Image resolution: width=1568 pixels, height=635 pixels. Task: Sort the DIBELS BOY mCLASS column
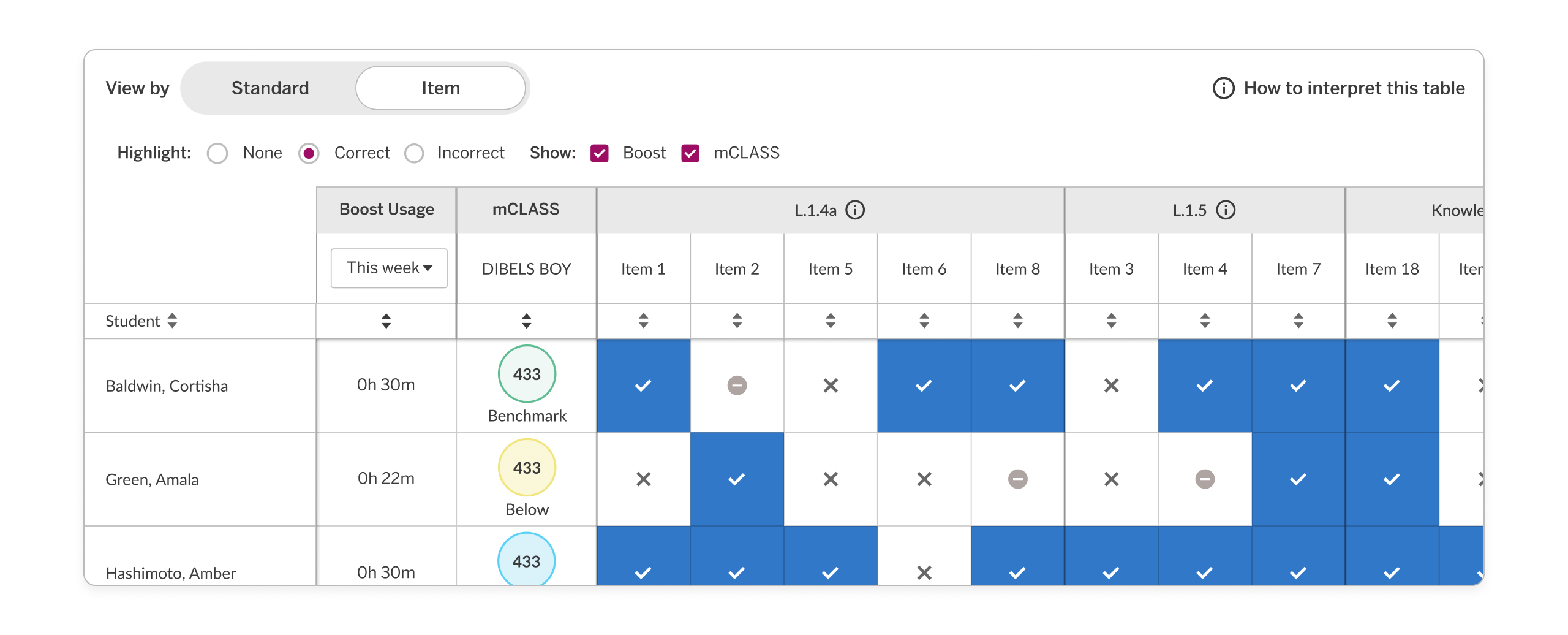click(x=526, y=321)
